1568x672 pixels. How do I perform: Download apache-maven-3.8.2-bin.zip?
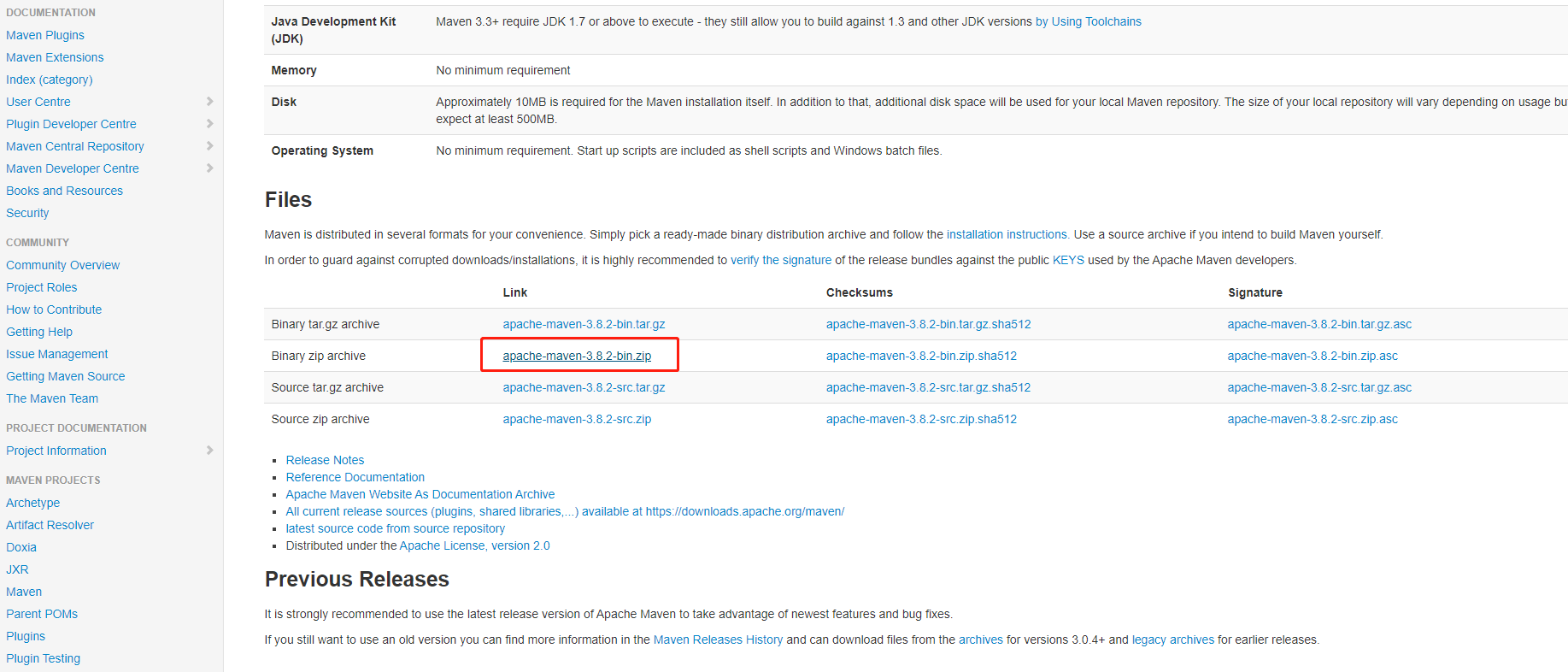pyautogui.click(x=577, y=356)
